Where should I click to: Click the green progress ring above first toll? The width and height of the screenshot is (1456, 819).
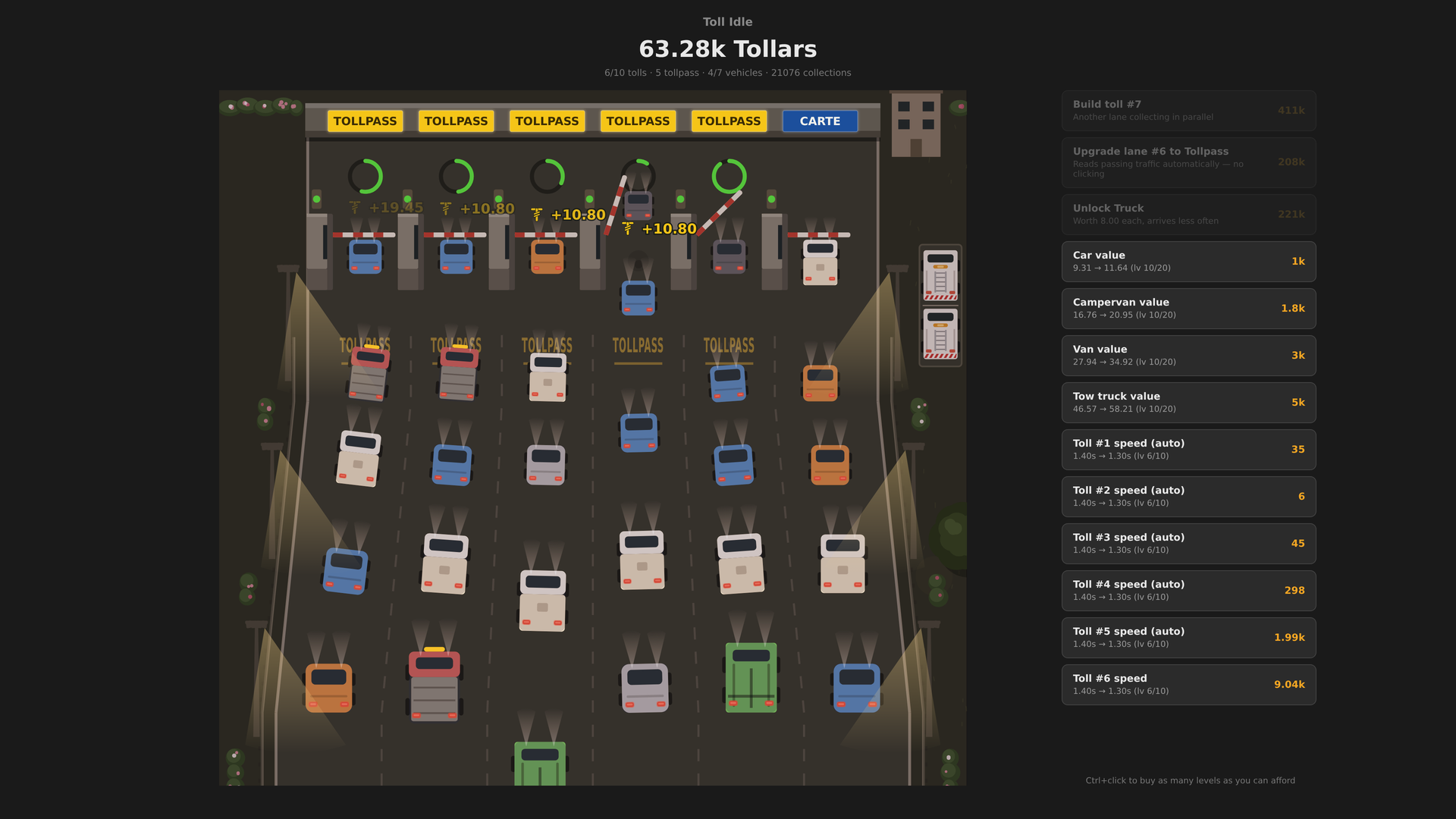[x=366, y=176]
